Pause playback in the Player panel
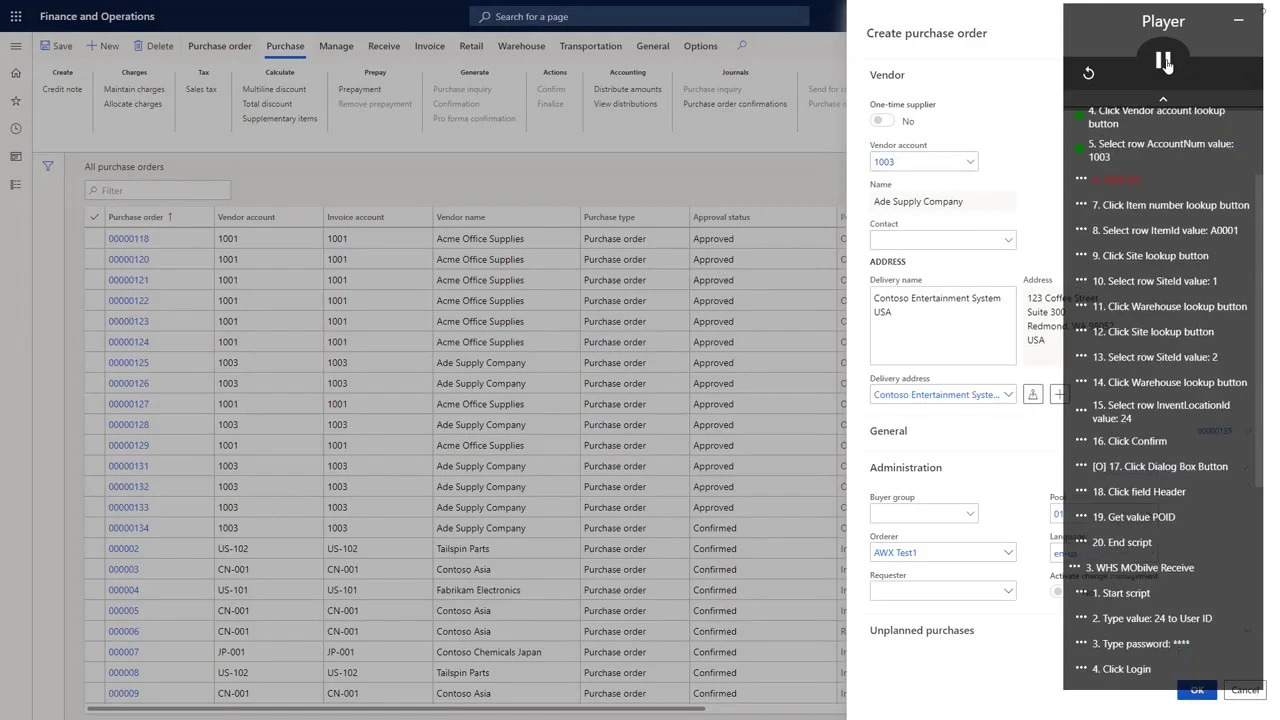Image resolution: width=1280 pixels, height=720 pixels. pos(1163,62)
